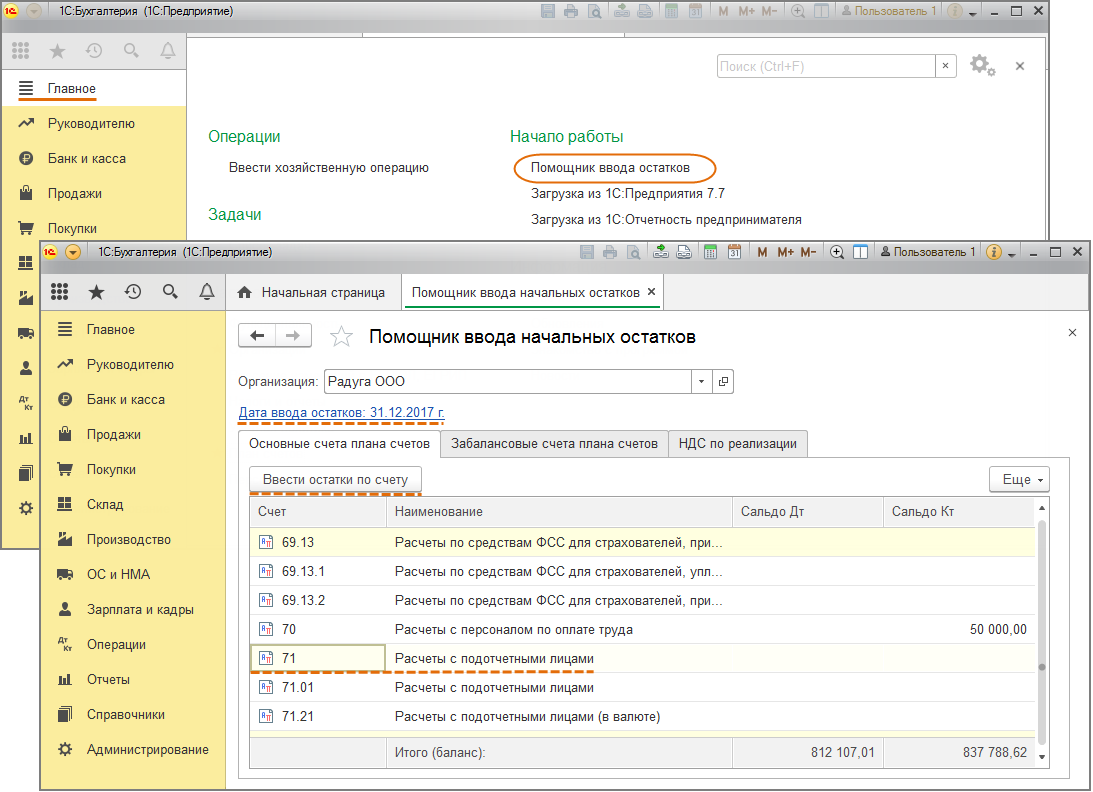
Task: Select account row 71.21
Action: pos(642,717)
